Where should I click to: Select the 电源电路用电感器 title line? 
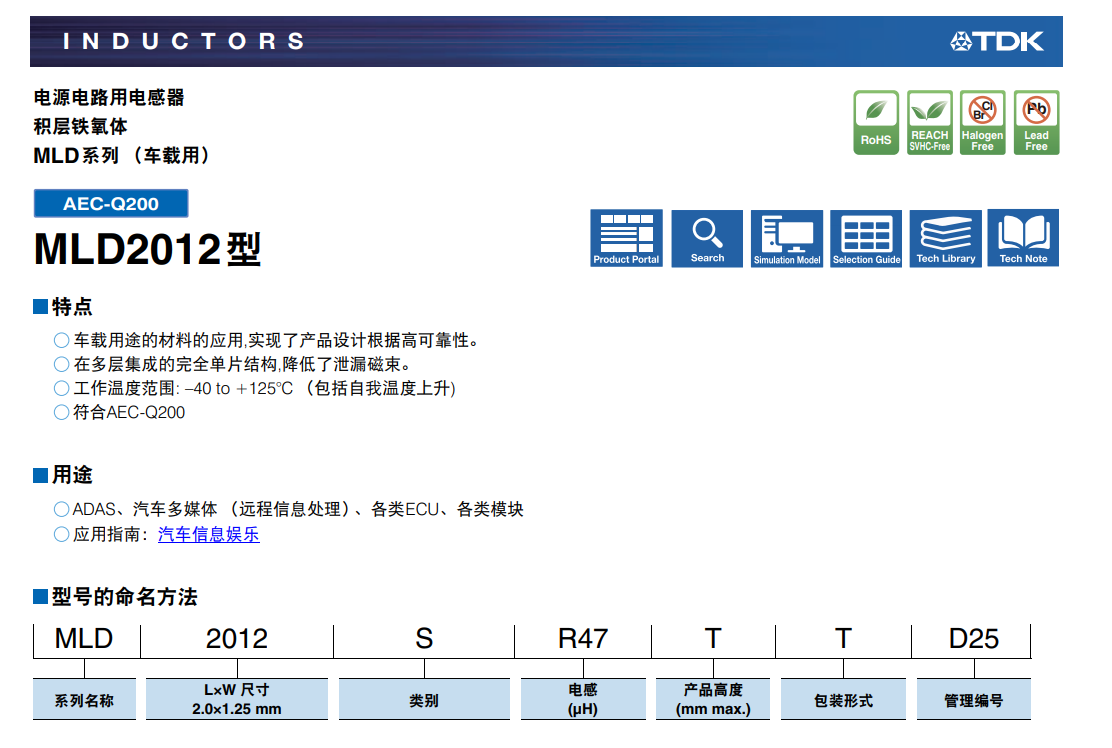click(x=109, y=97)
